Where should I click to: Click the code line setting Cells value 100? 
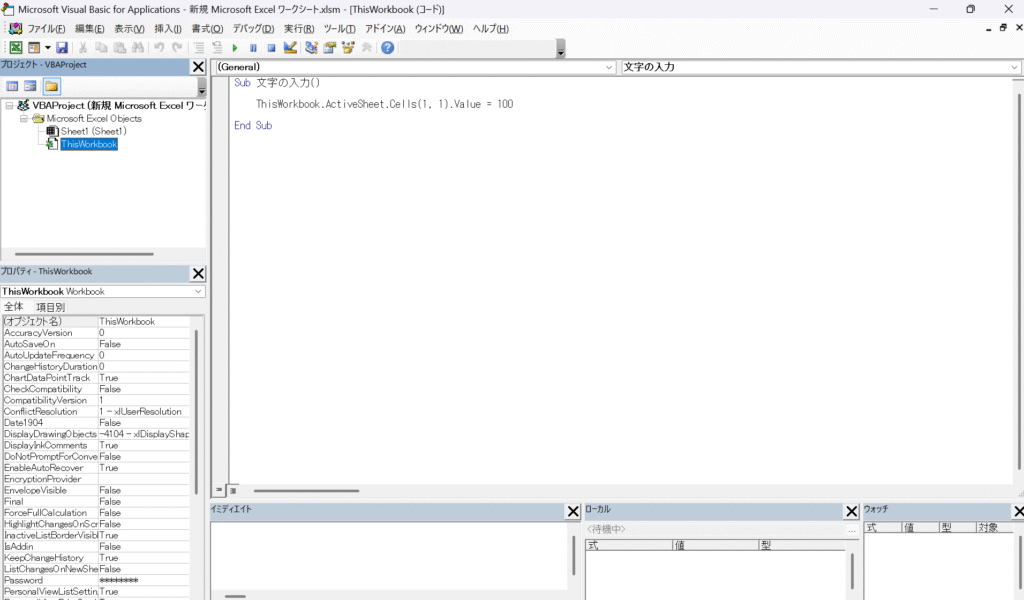pos(385,104)
